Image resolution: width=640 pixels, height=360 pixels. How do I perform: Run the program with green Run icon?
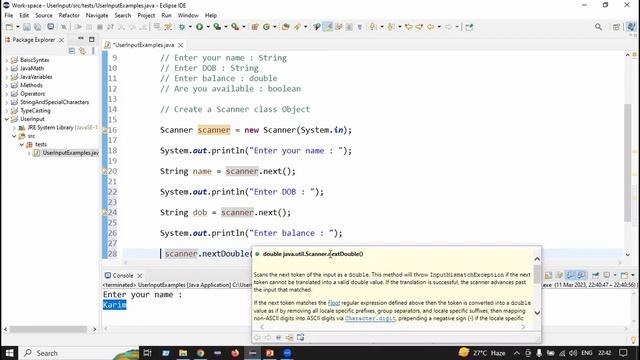pyautogui.click(x=199, y=27)
